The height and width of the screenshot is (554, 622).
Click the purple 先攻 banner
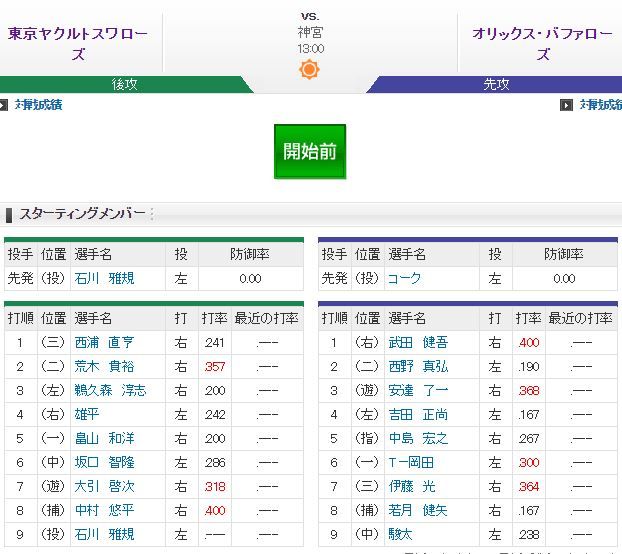click(x=496, y=84)
